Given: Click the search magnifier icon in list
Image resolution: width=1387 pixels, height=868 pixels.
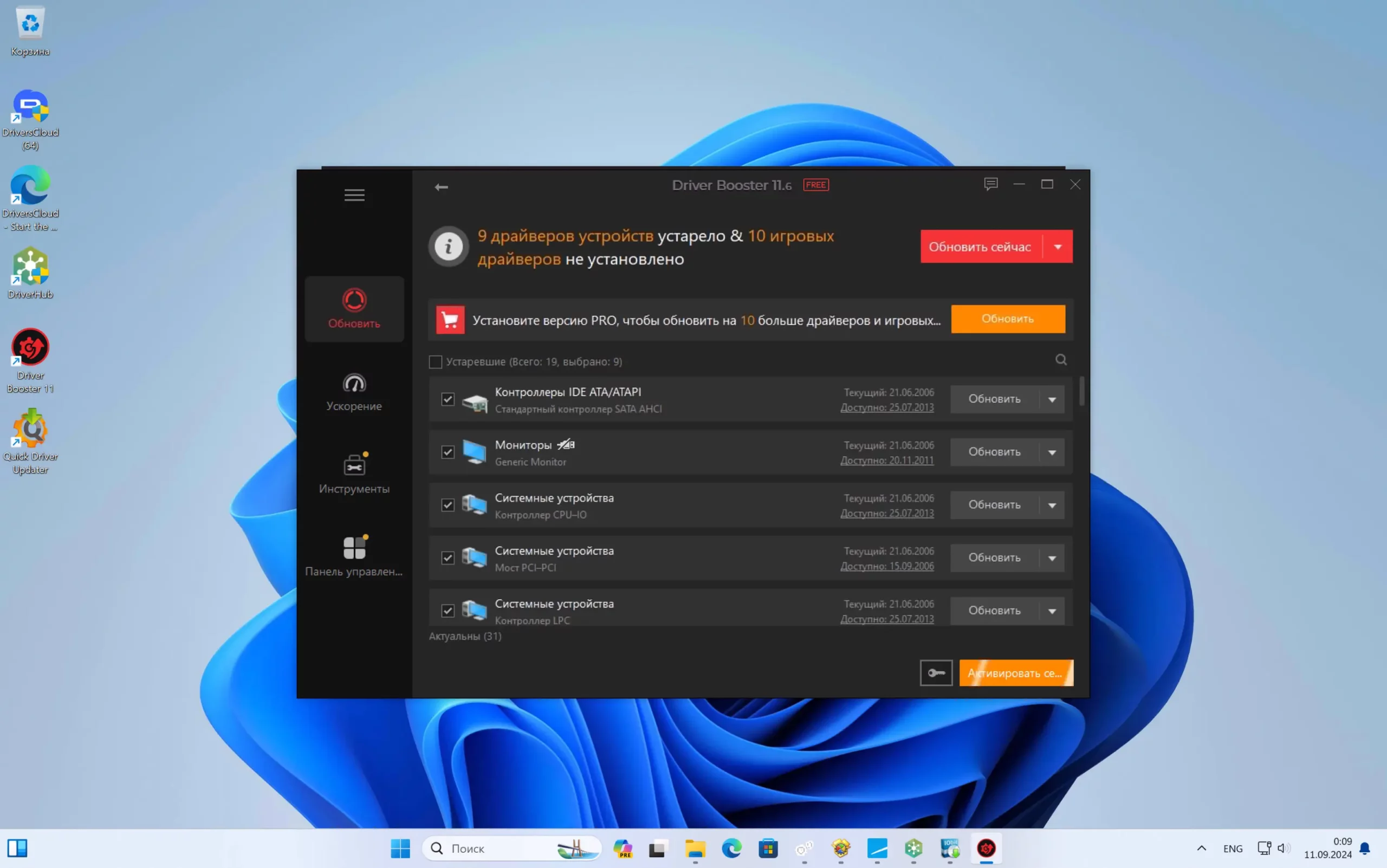Looking at the screenshot, I should (1060, 360).
